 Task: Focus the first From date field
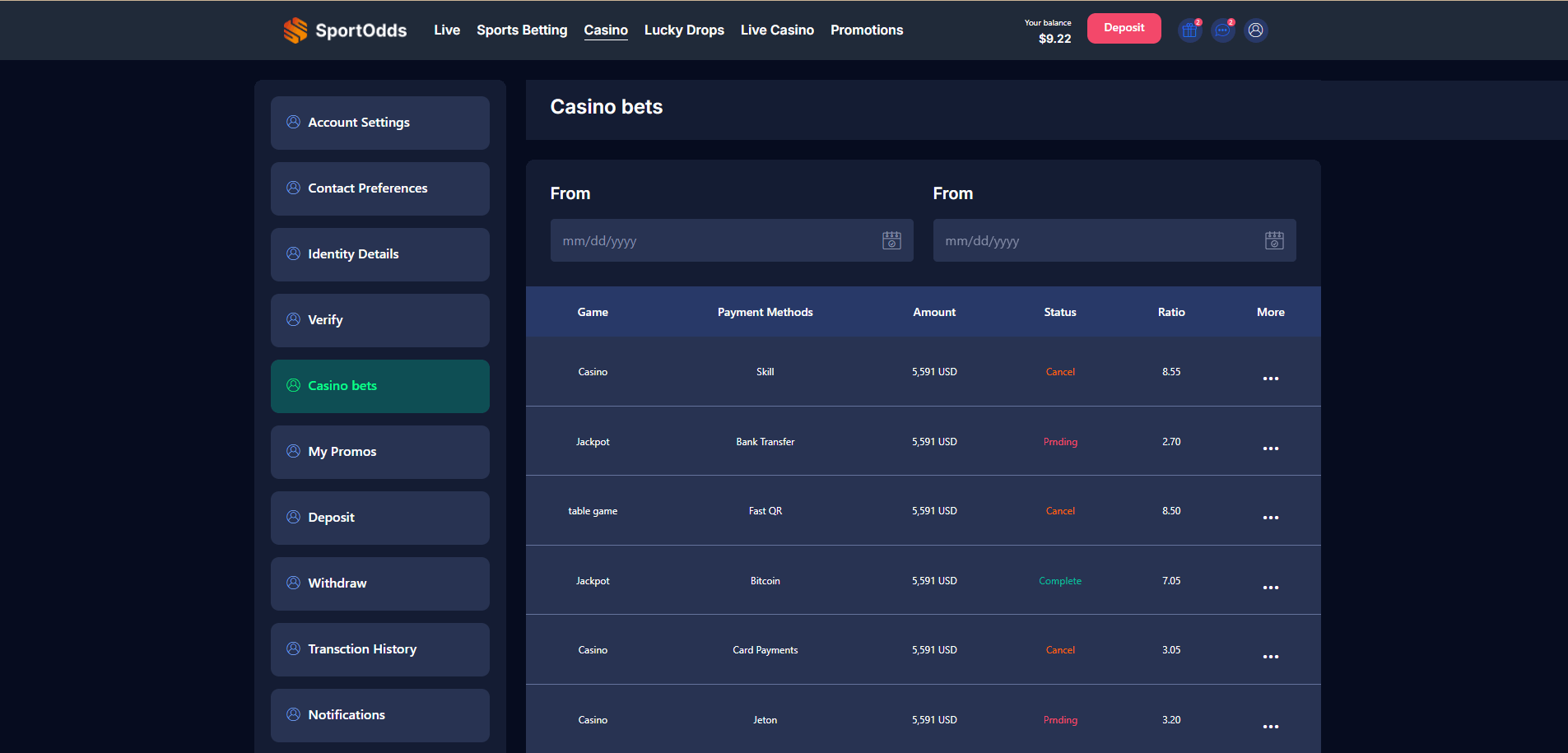point(732,240)
